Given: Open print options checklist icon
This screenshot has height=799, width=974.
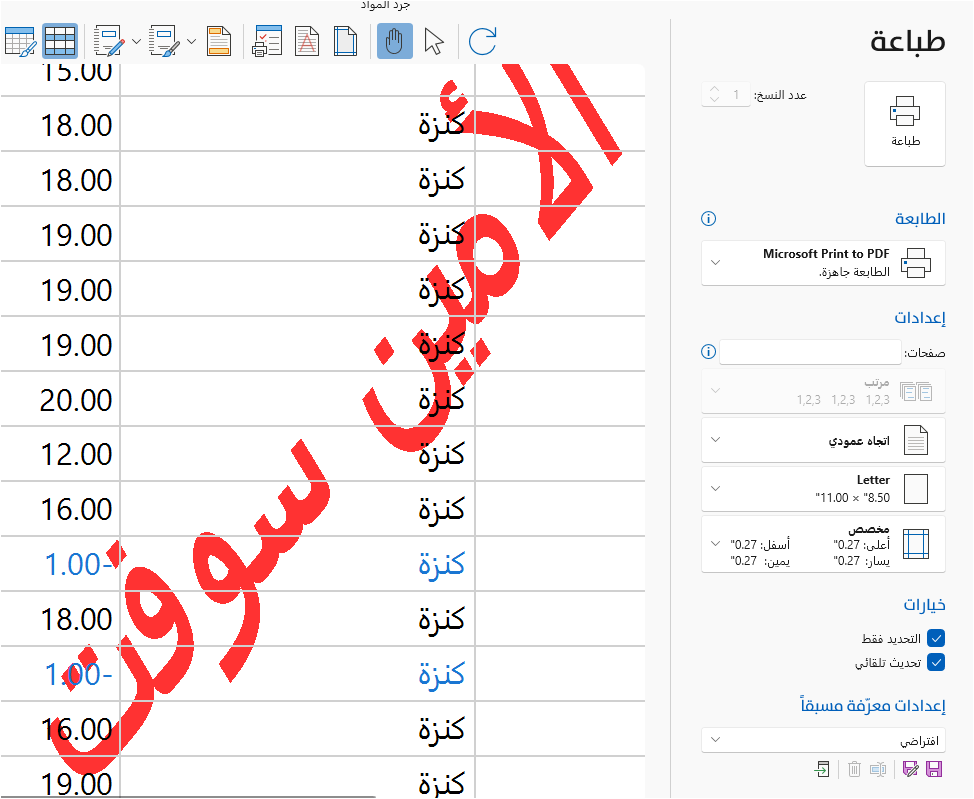Looking at the screenshot, I should pyautogui.click(x=267, y=41).
